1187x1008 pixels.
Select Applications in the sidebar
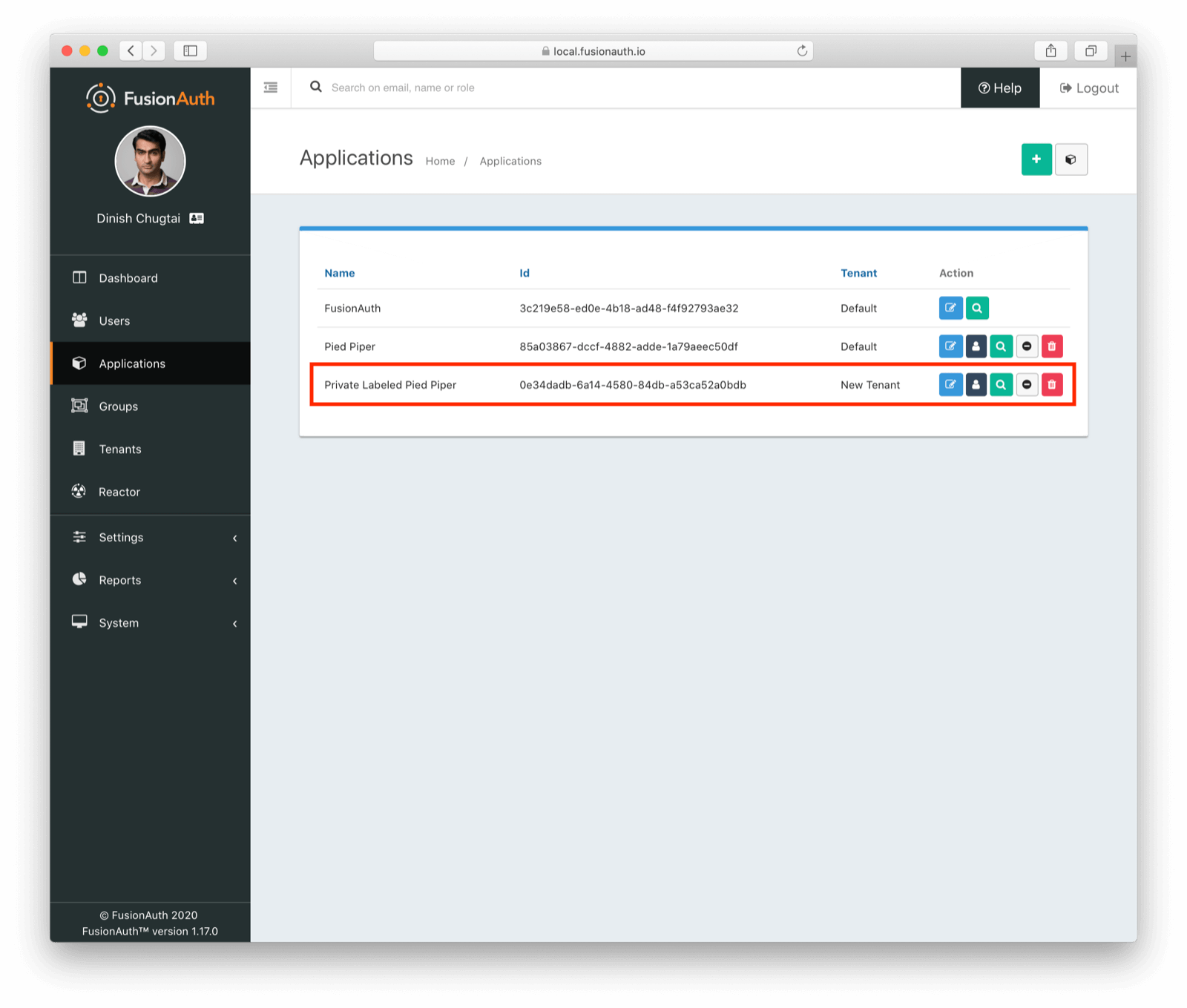[x=150, y=363]
